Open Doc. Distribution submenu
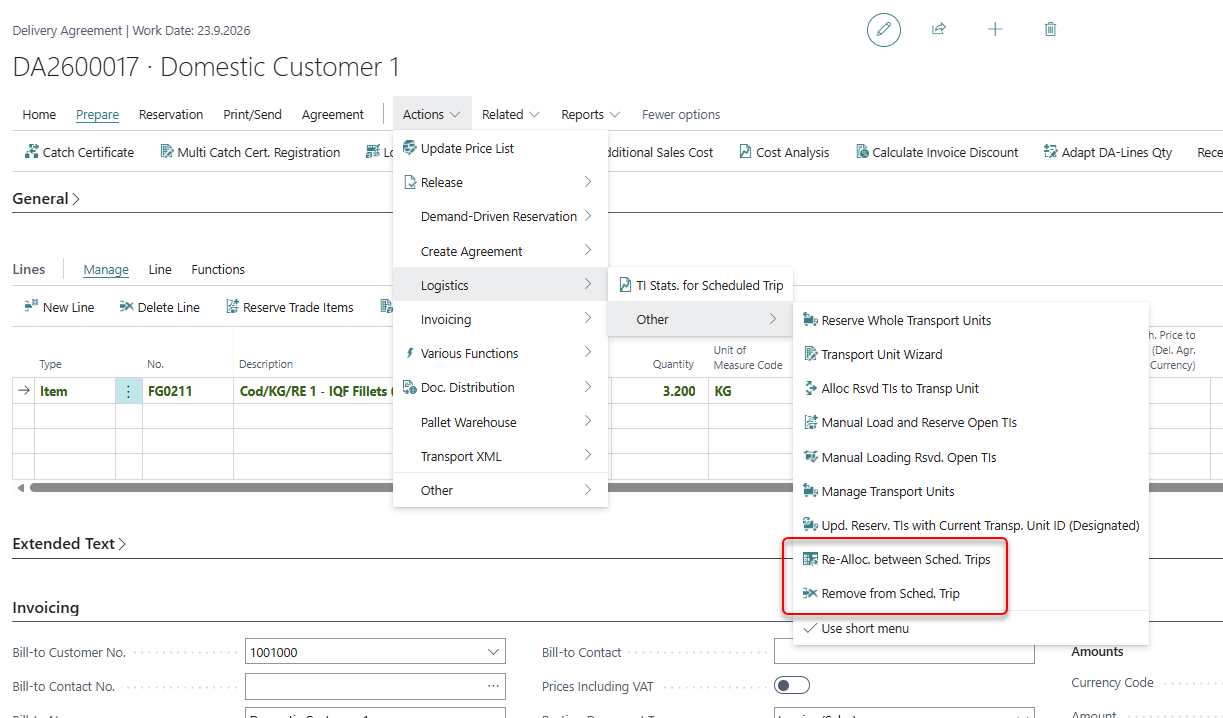This screenshot has height=718, width=1223. [x=500, y=387]
